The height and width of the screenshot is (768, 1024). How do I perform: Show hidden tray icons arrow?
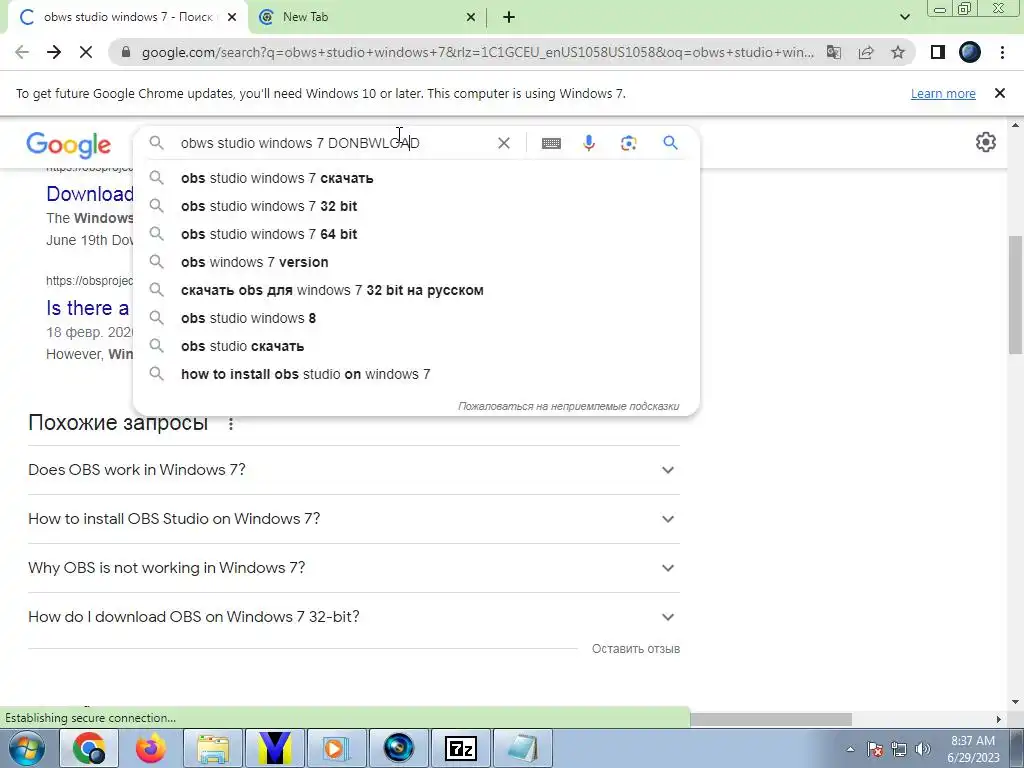(x=850, y=750)
